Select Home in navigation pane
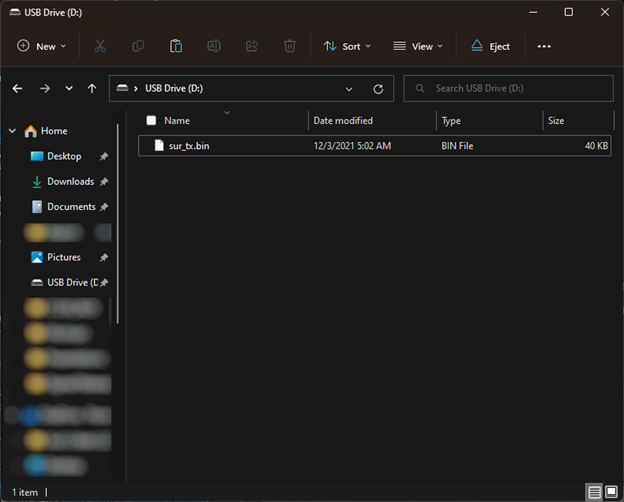 [x=54, y=131]
